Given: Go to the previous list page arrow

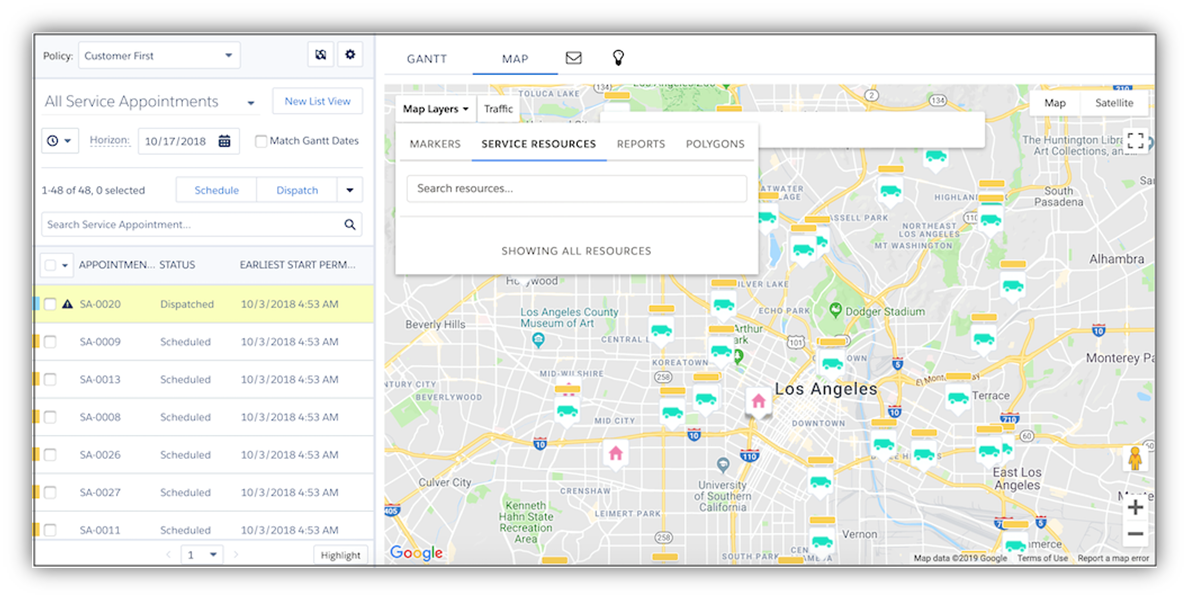Looking at the screenshot, I should pyautogui.click(x=169, y=554).
